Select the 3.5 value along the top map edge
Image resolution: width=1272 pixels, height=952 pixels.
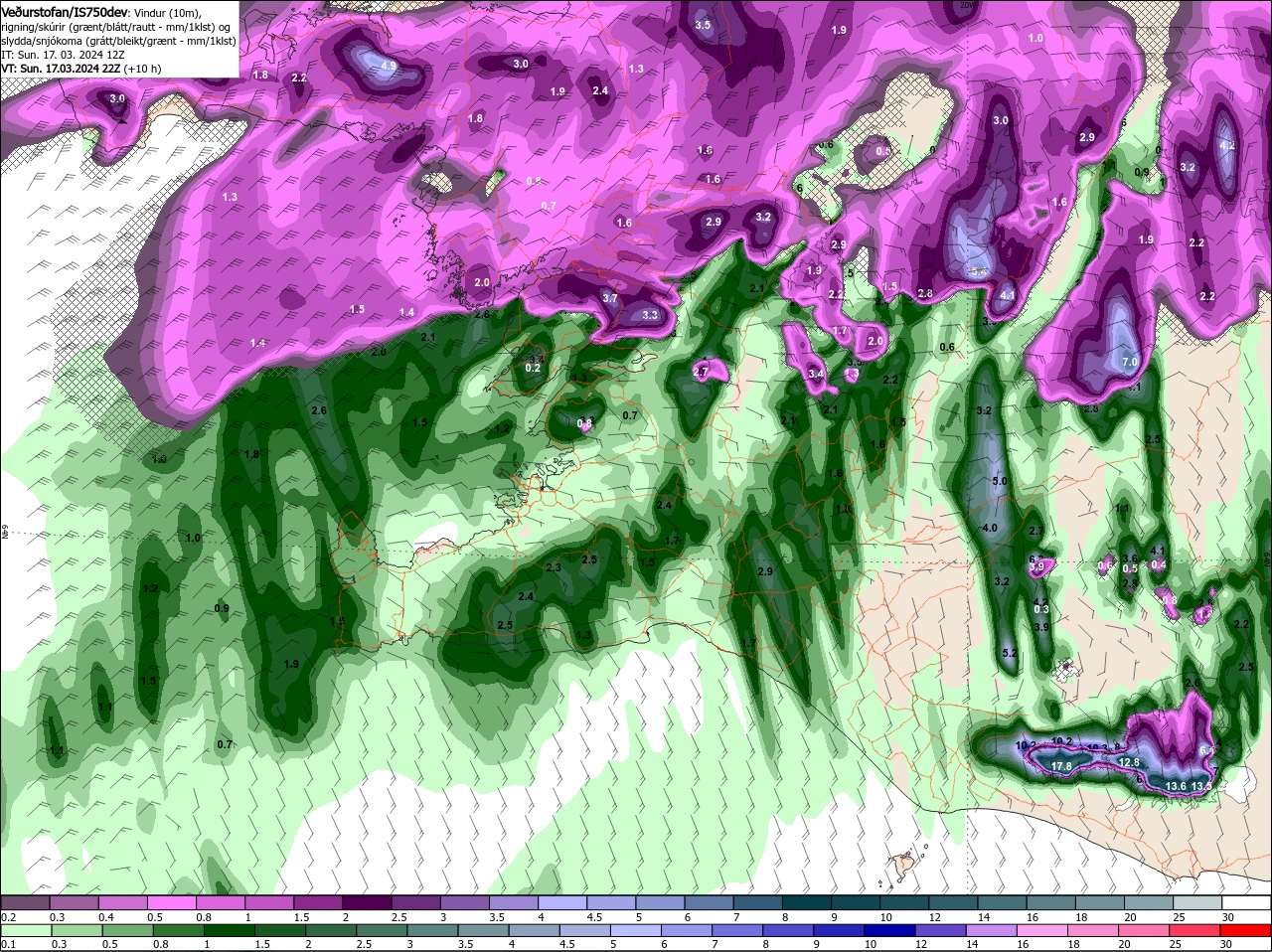[x=703, y=25]
